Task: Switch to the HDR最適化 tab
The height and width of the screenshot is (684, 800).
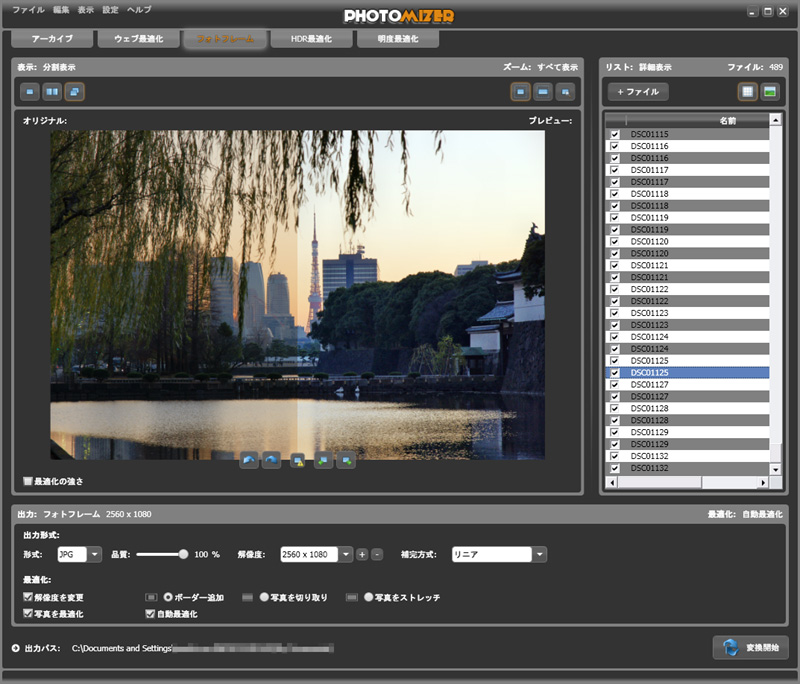Action: coord(311,39)
